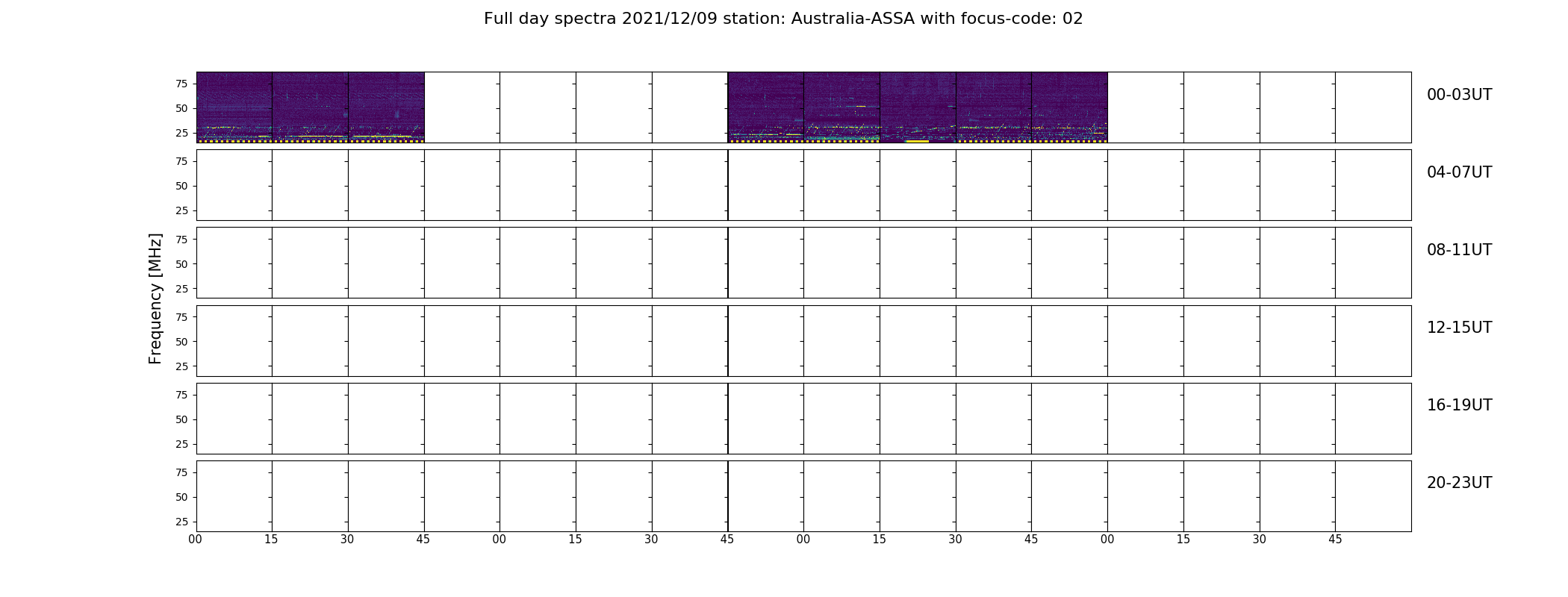
Task: Select the '00-03UT' row label
Action: pos(1459,95)
